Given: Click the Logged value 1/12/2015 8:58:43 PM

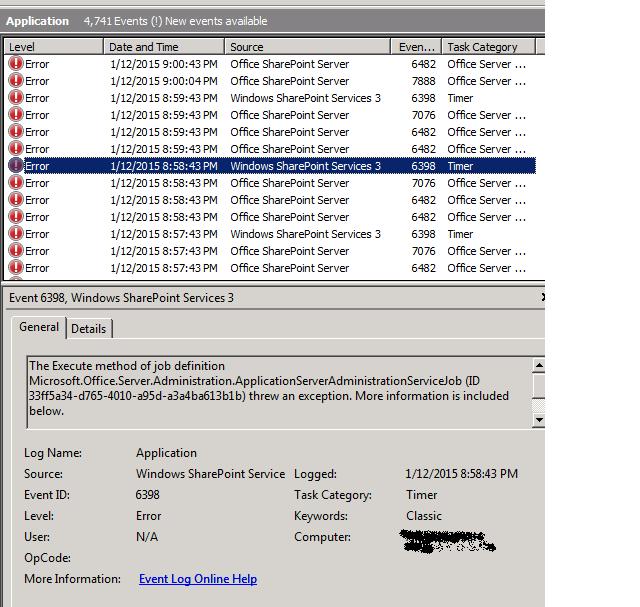Looking at the screenshot, I should tap(462, 474).
